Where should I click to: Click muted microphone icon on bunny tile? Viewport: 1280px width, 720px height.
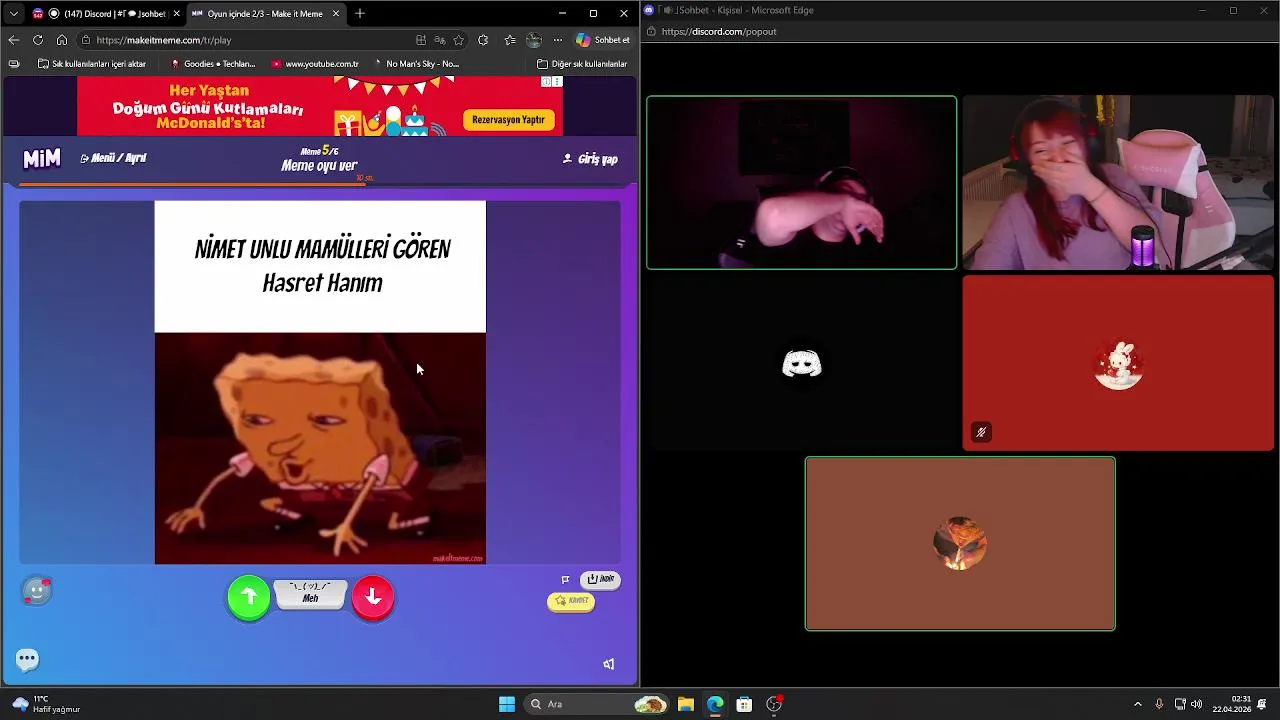pos(981,432)
